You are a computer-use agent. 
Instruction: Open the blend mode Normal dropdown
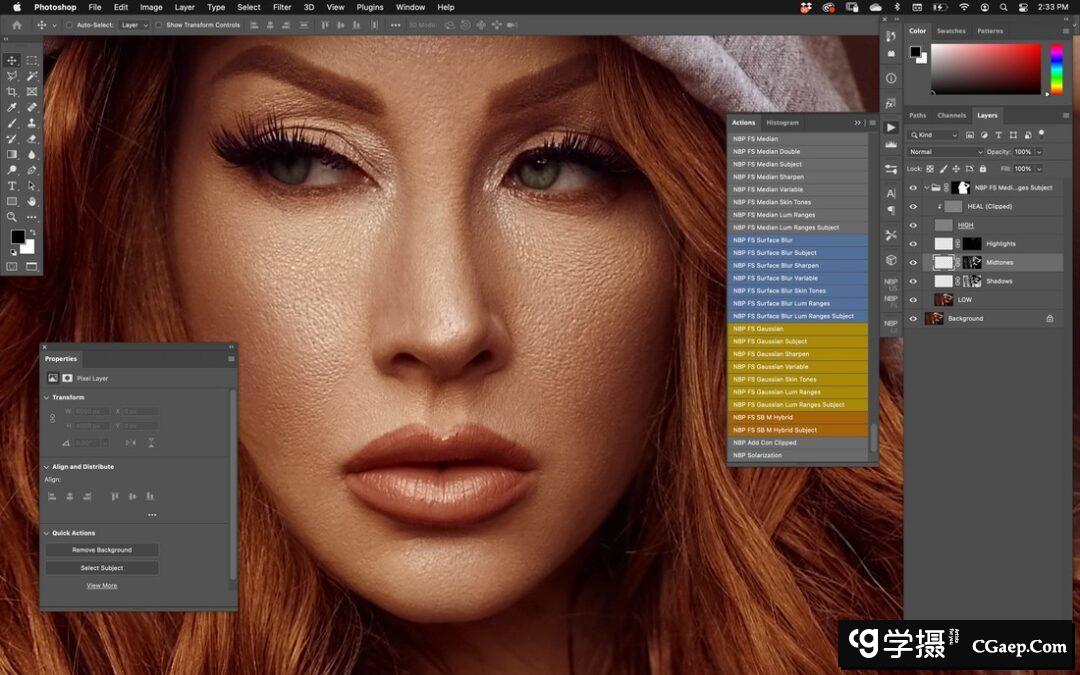(945, 152)
